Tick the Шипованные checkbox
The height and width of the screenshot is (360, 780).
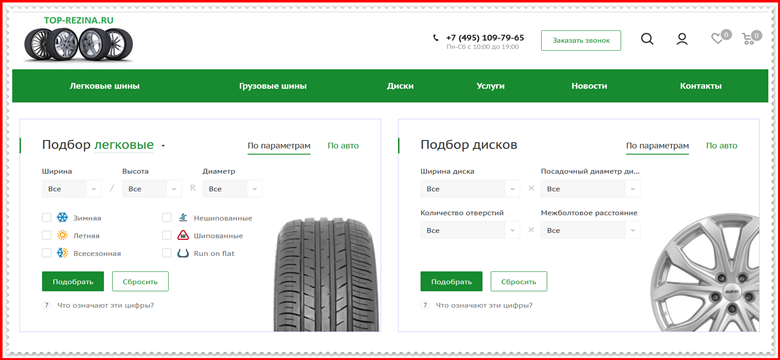(x=167, y=235)
